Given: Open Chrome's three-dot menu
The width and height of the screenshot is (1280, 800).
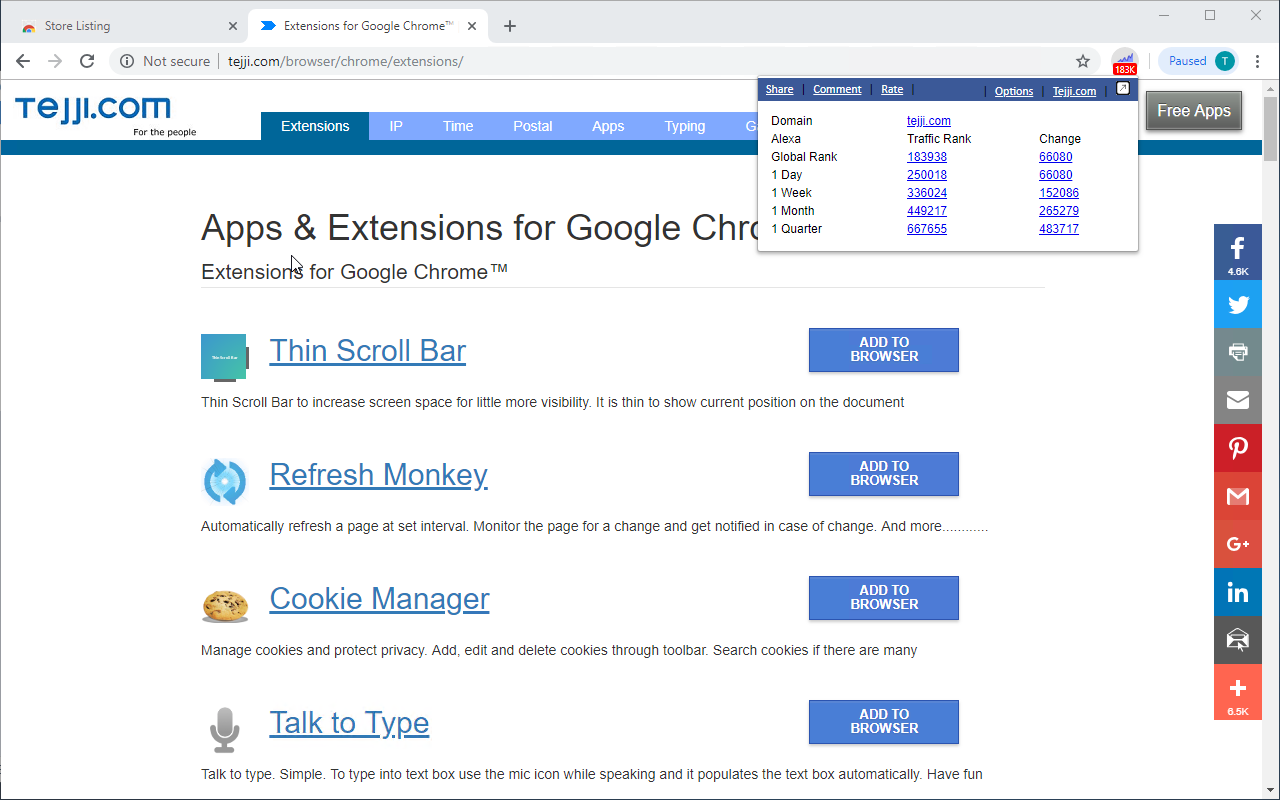Looking at the screenshot, I should [1257, 61].
